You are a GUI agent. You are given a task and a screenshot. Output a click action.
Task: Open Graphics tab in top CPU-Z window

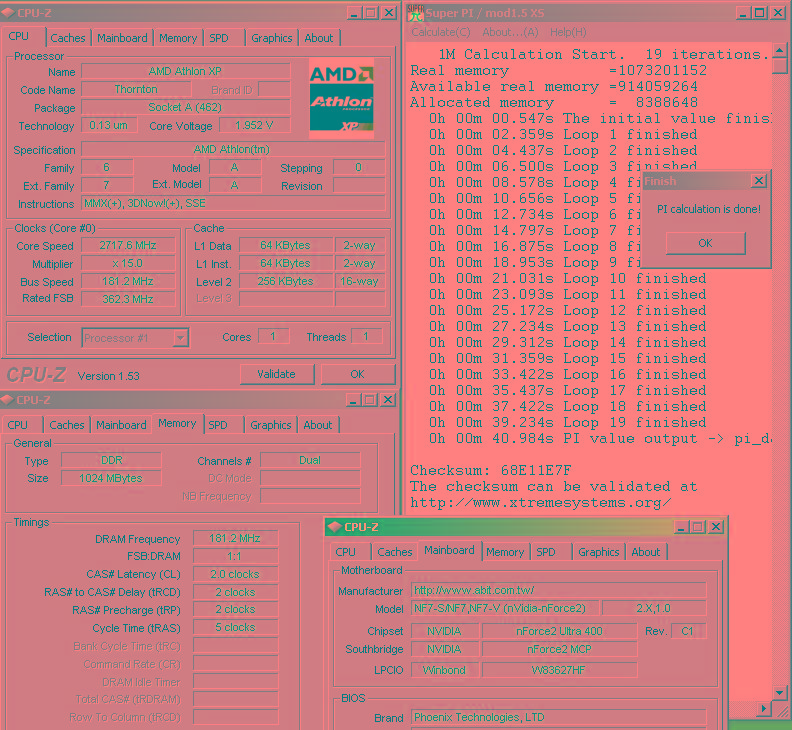tap(272, 38)
